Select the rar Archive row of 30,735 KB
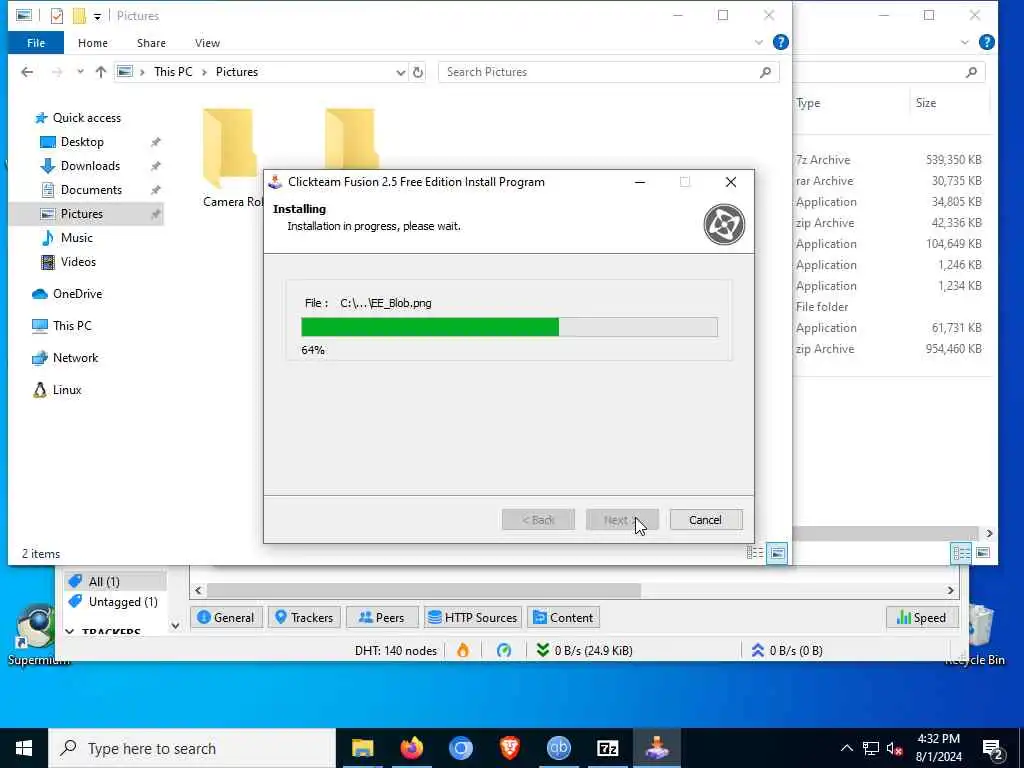The height and width of the screenshot is (768, 1024). (888, 181)
